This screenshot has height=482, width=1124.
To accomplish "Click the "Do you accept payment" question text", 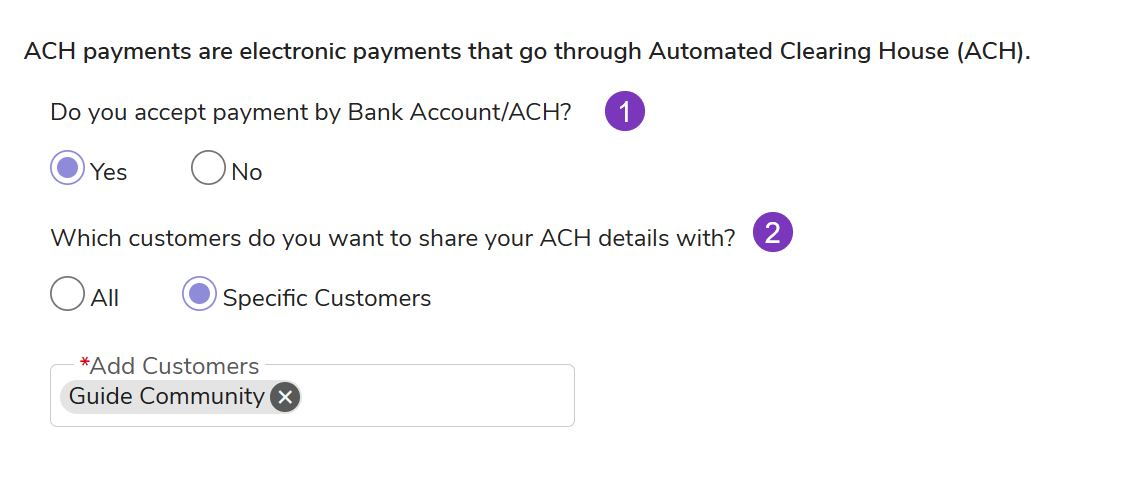I will [180, 112].
